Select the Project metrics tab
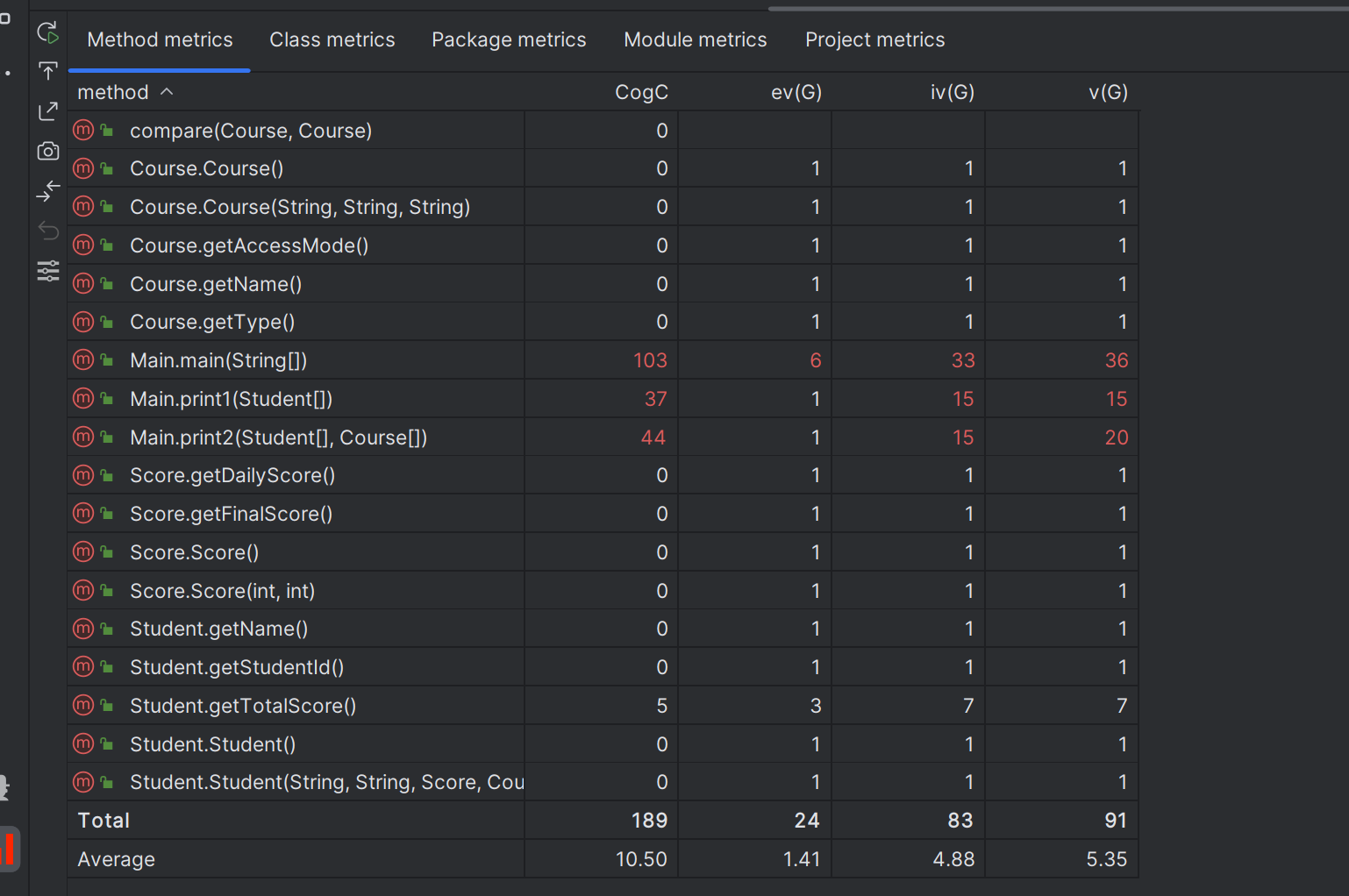This screenshot has width=1349, height=896. pyautogui.click(x=874, y=39)
